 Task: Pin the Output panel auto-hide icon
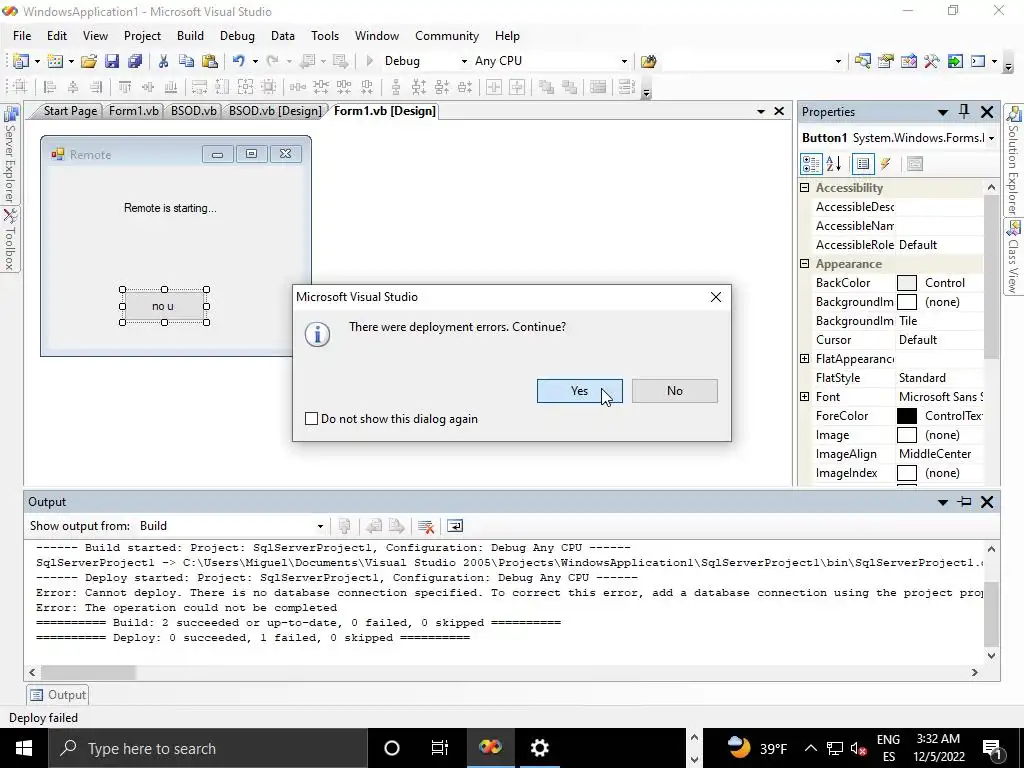click(x=965, y=502)
